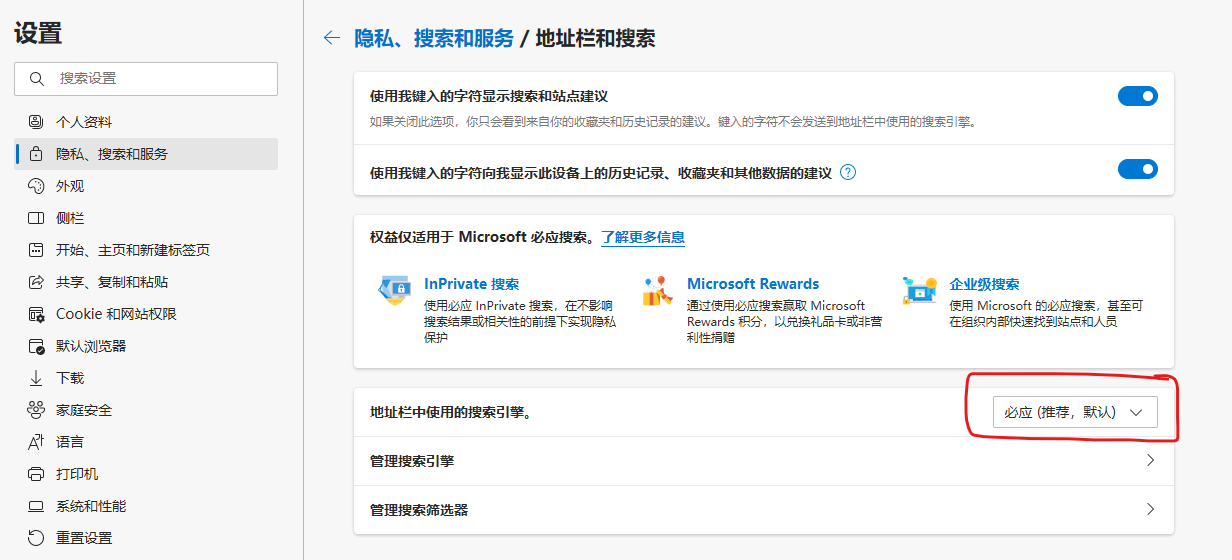Image resolution: width=1232 pixels, height=560 pixels.
Task: Click the 外观 palette icon
Action: coord(36,186)
